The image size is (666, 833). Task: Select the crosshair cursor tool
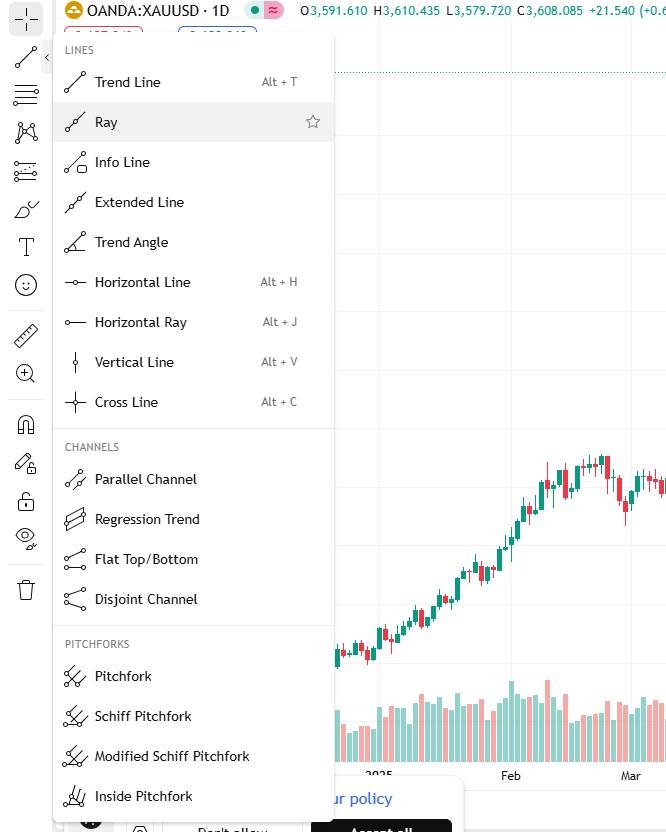[x=25, y=20]
